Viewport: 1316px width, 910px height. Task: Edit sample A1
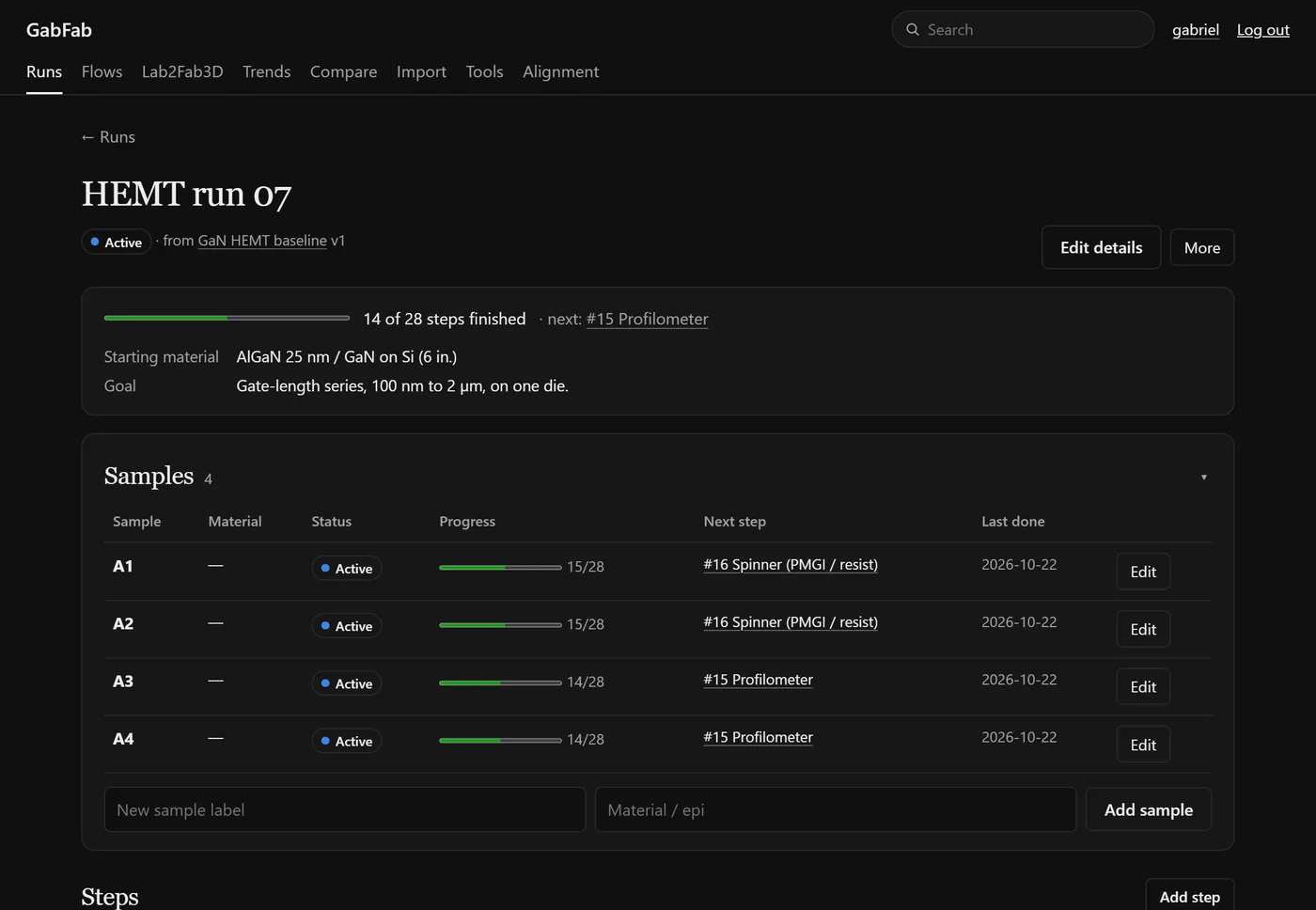[x=1143, y=572]
